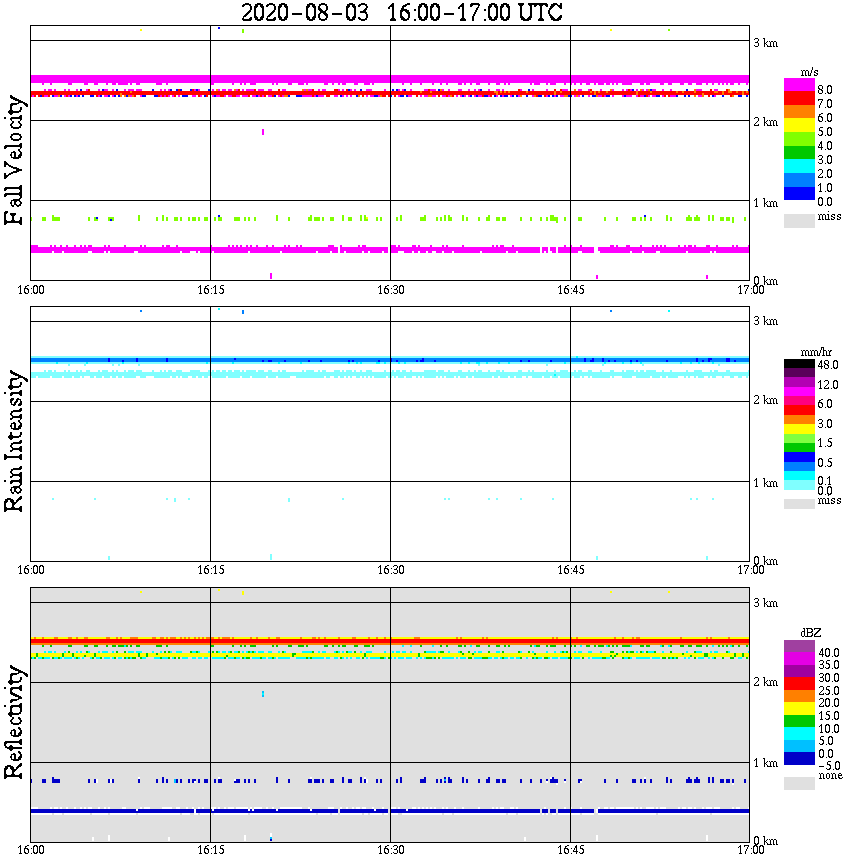Click the red swatch in the dBZ legend

coord(799,683)
